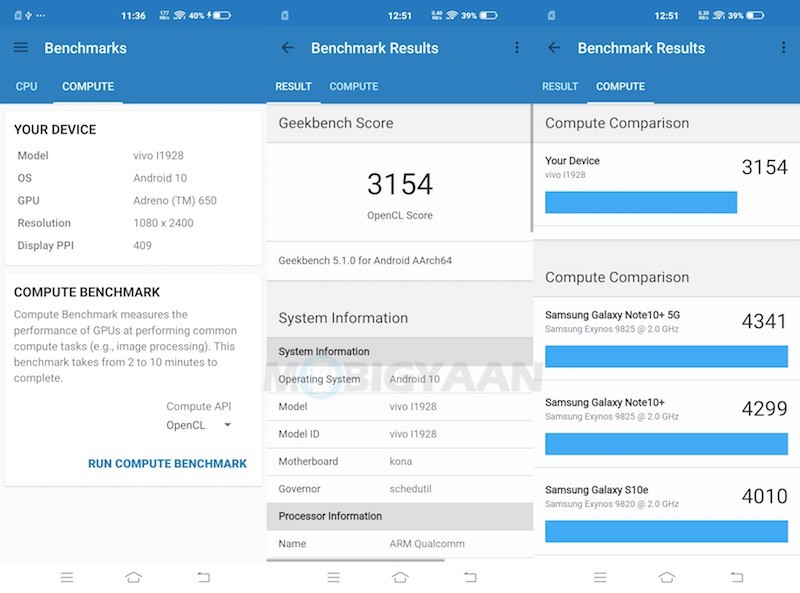Tap the 4341 score for Note10+ 5G
This screenshot has width=800, height=593.
click(764, 321)
